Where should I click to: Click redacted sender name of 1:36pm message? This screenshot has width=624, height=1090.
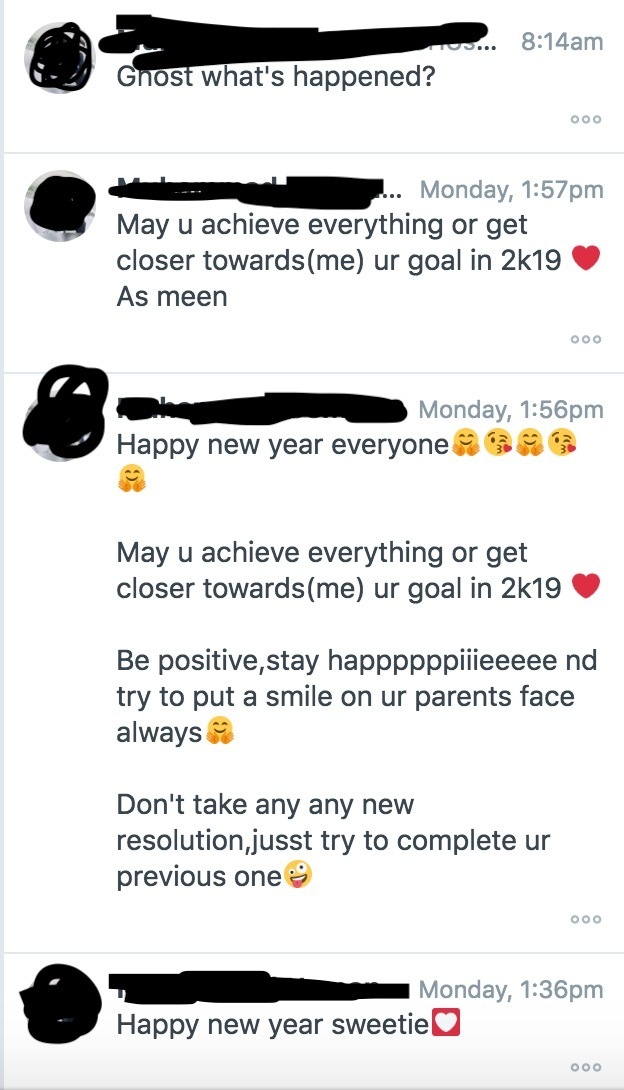tap(261, 989)
